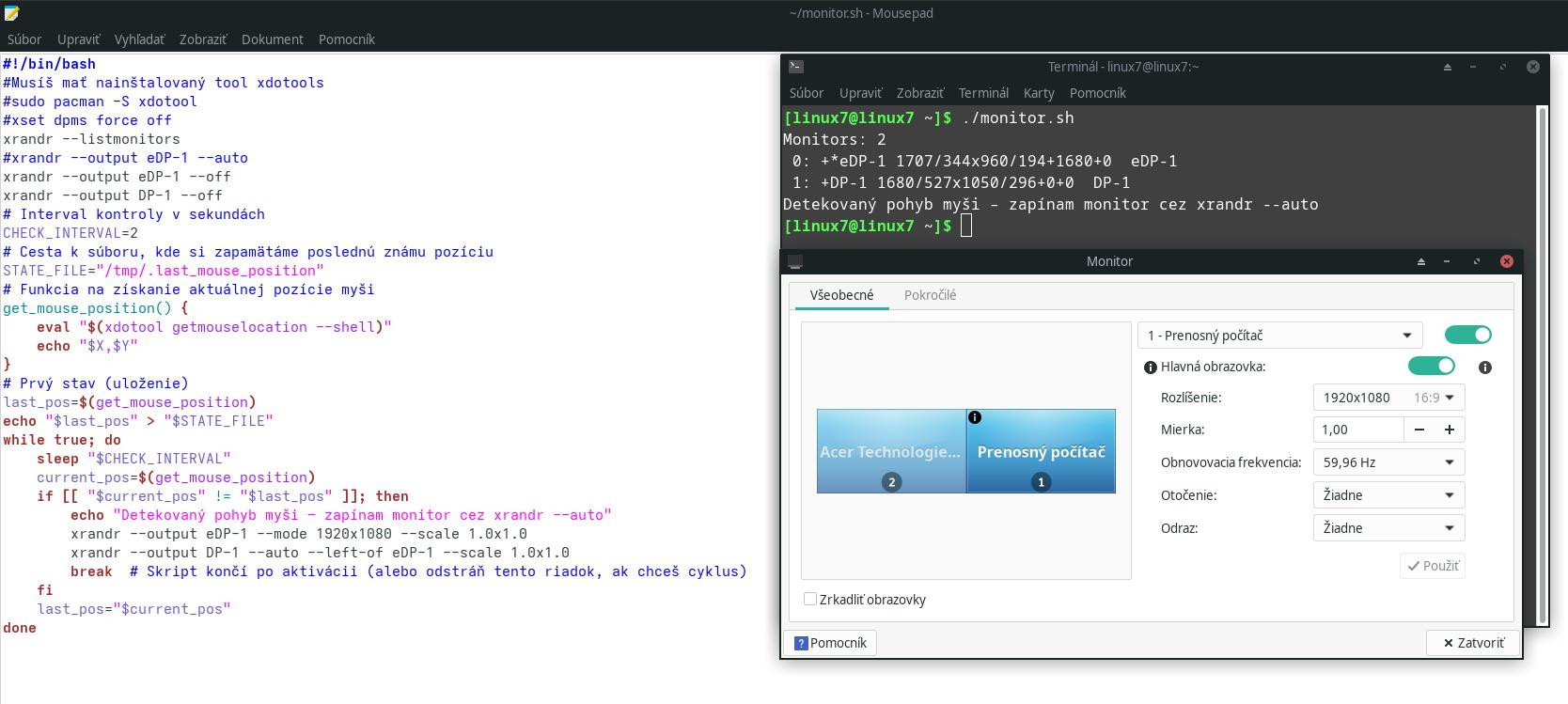
Task: Click the '#sudo pacman -S xdotool' line
Action: [100, 102]
